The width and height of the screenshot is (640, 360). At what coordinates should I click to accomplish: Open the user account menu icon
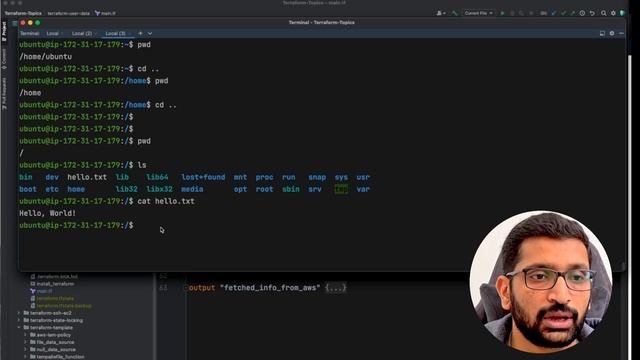440,13
